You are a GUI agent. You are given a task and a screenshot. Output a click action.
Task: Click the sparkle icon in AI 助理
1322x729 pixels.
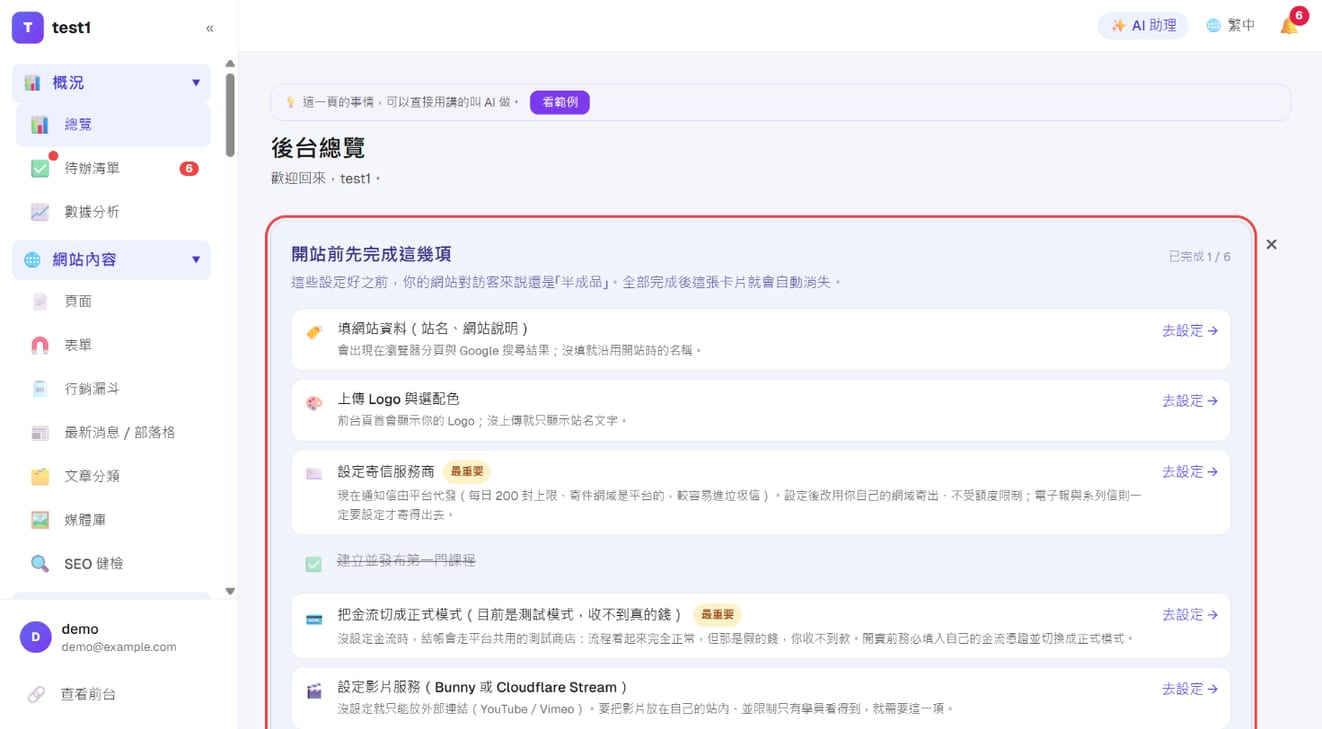(x=1118, y=26)
